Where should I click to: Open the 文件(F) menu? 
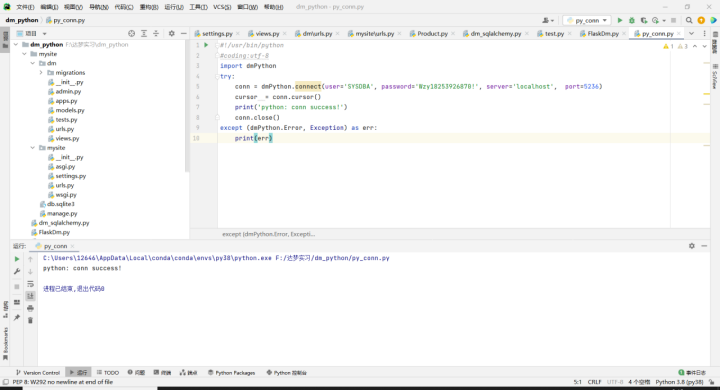point(25,7)
